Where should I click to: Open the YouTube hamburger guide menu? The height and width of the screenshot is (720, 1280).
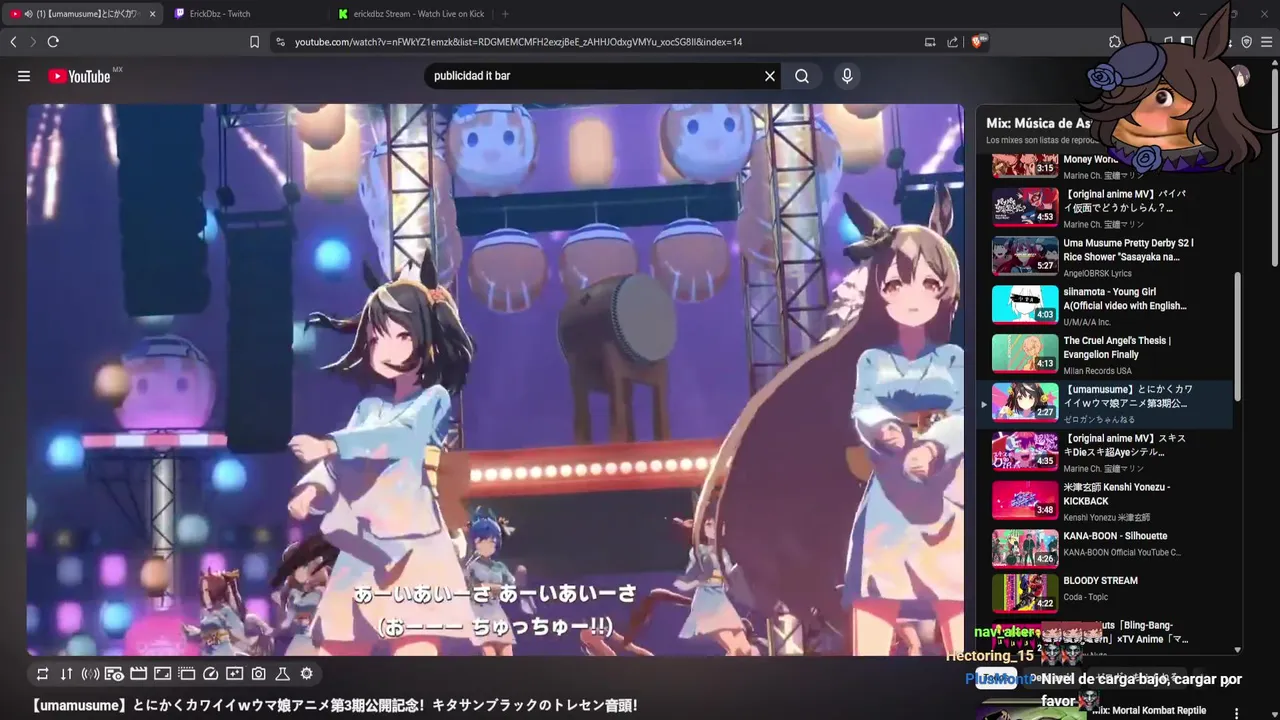pos(24,76)
